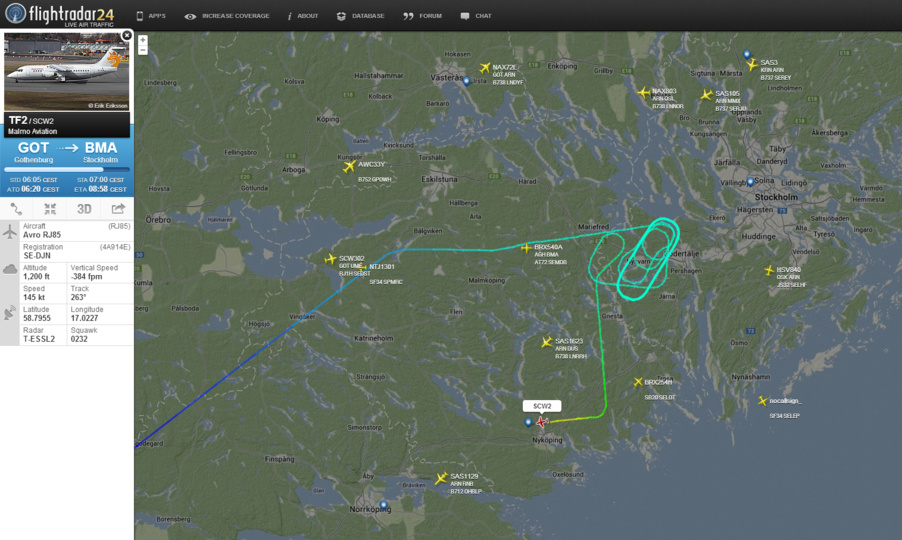Click the Increase Coverage link
902x540 pixels.
pos(227,16)
